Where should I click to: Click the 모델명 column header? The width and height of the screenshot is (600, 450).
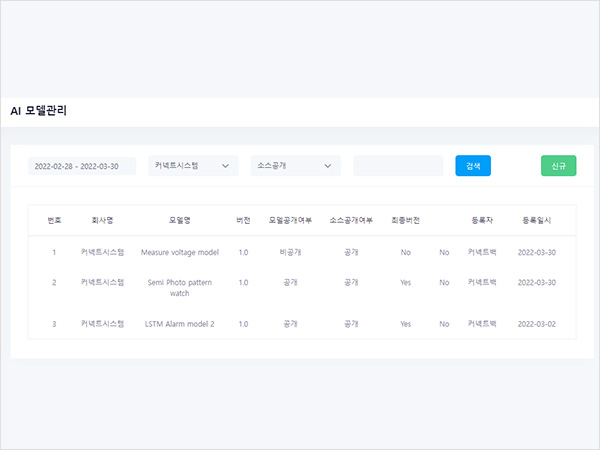tap(179, 220)
